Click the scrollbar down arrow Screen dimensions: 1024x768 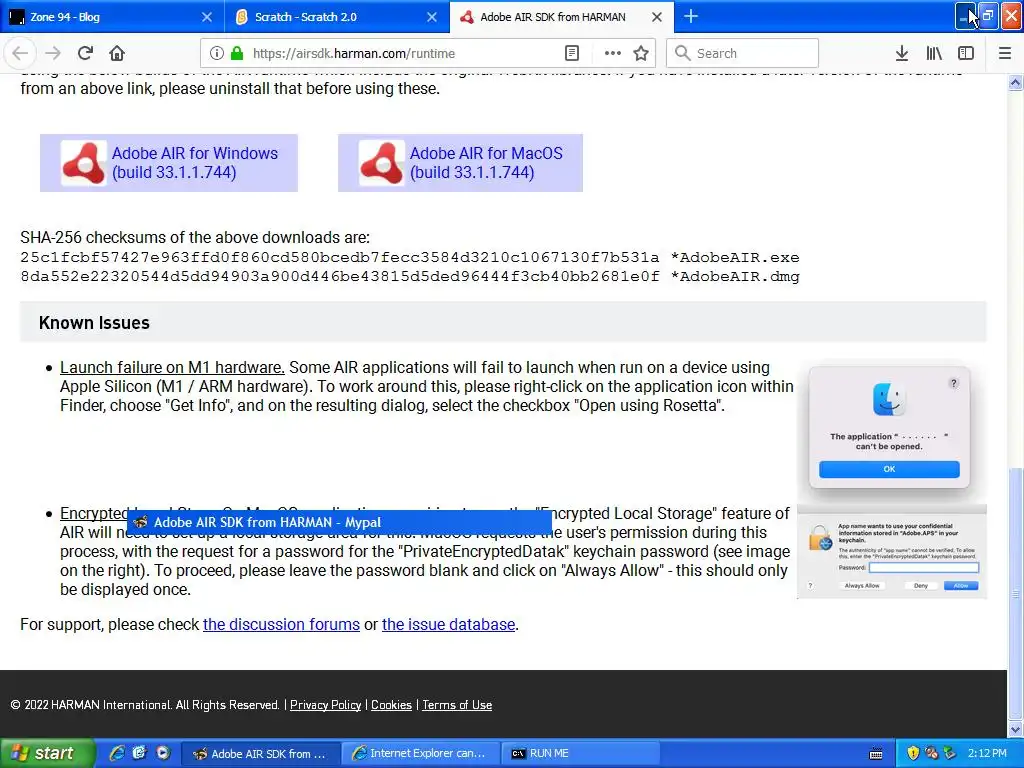pyautogui.click(x=1016, y=729)
